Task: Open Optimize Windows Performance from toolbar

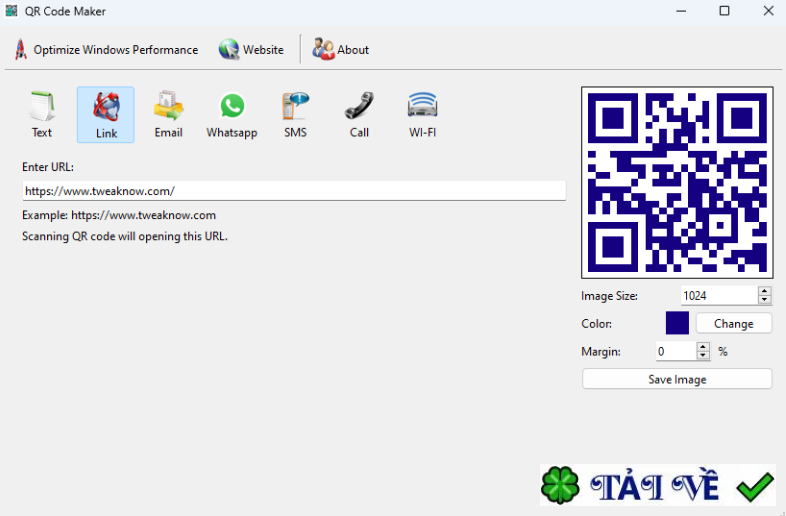Action: (106, 50)
